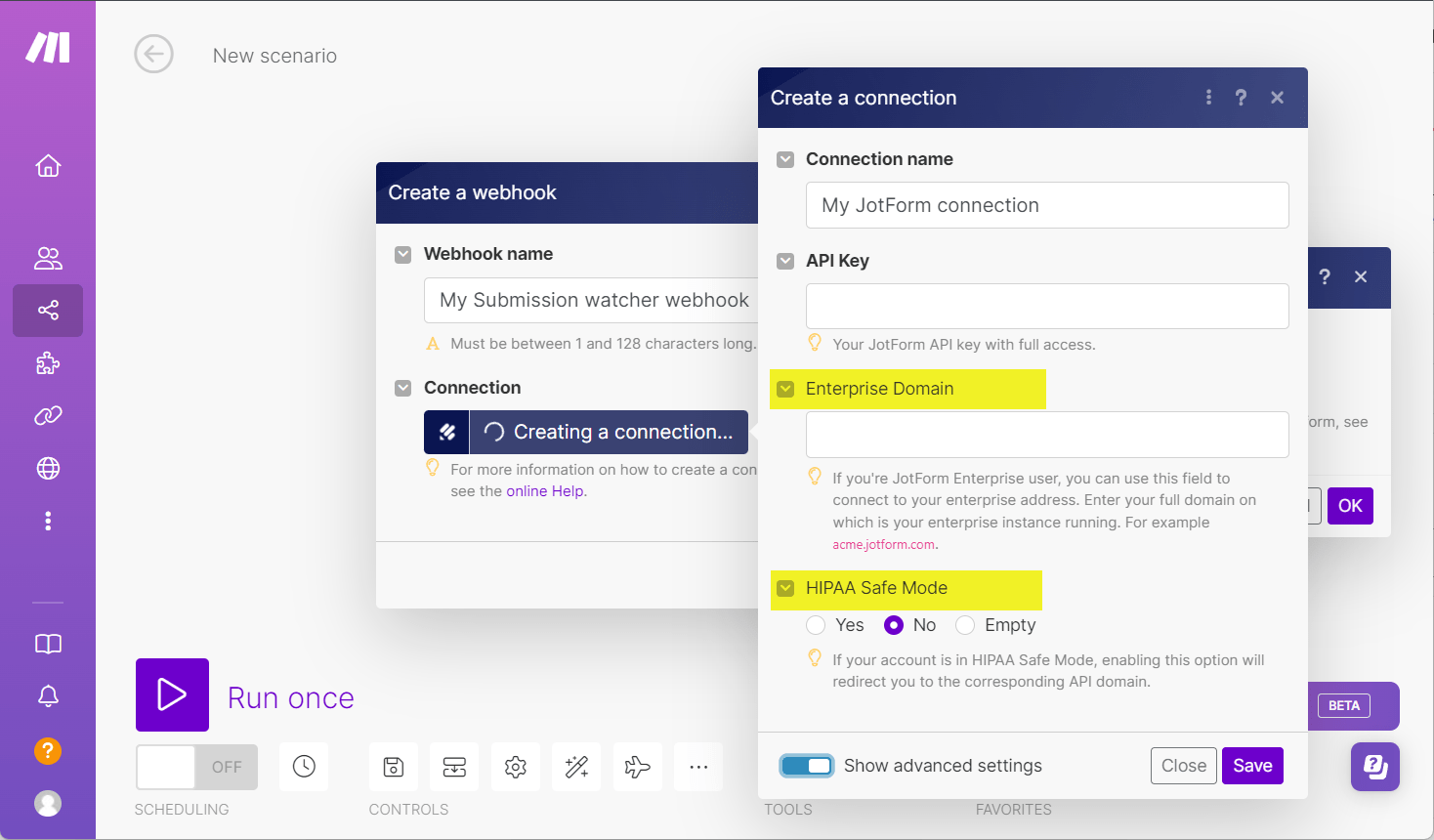Select the Yes radio for HIPAA Safe Mode
This screenshot has width=1434, height=840.
pos(816,625)
